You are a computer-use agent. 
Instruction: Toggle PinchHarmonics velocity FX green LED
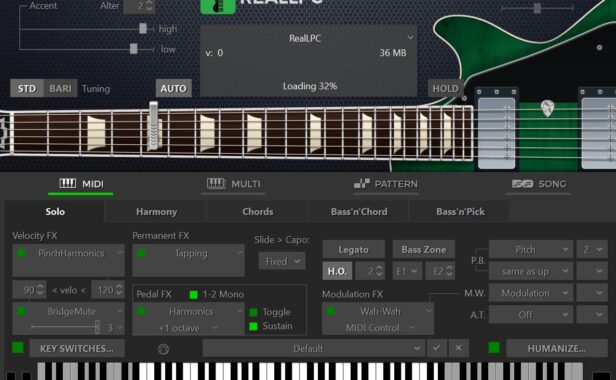click(21, 253)
